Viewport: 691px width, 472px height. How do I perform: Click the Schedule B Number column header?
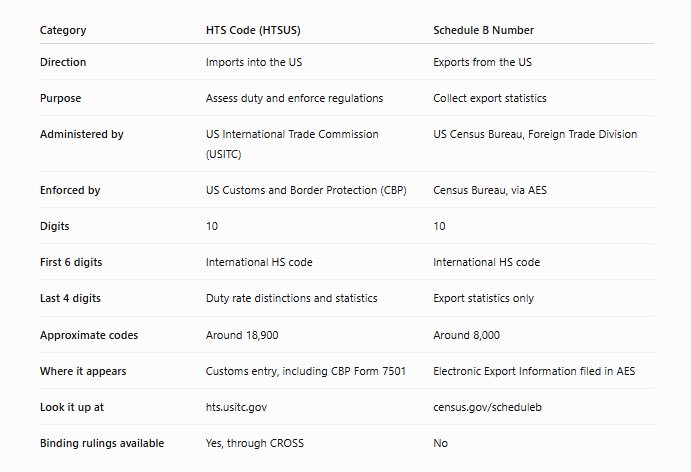(x=483, y=30)
